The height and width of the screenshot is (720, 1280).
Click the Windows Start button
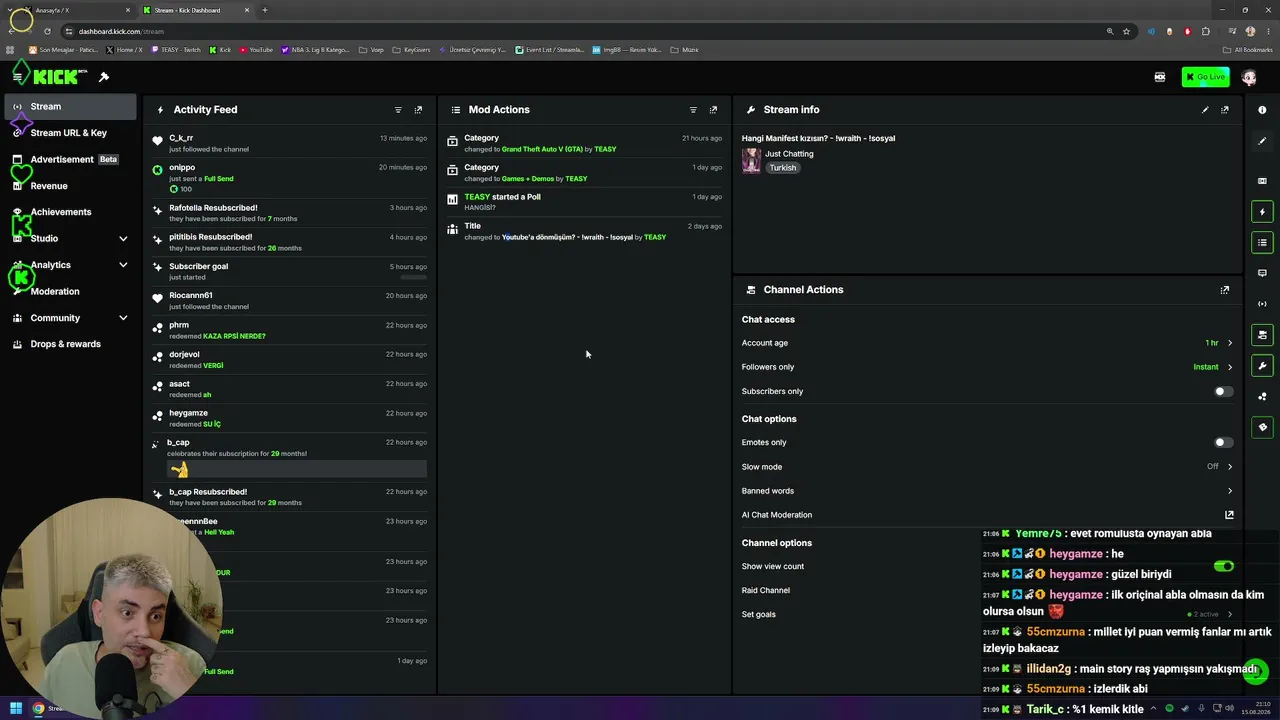pyautogui.click(x=16, y=709)
